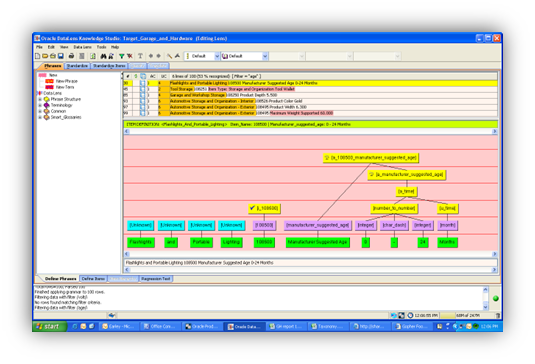Click the checked i_100500 yellow node
The image size is (535, 364).
click(x=264, y=208)
